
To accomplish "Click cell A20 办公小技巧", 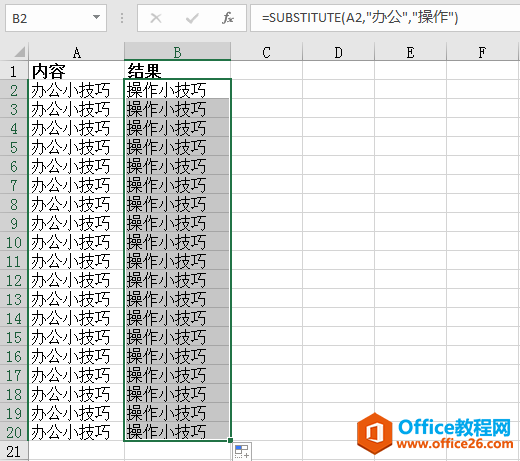I will tap(76, 431).
